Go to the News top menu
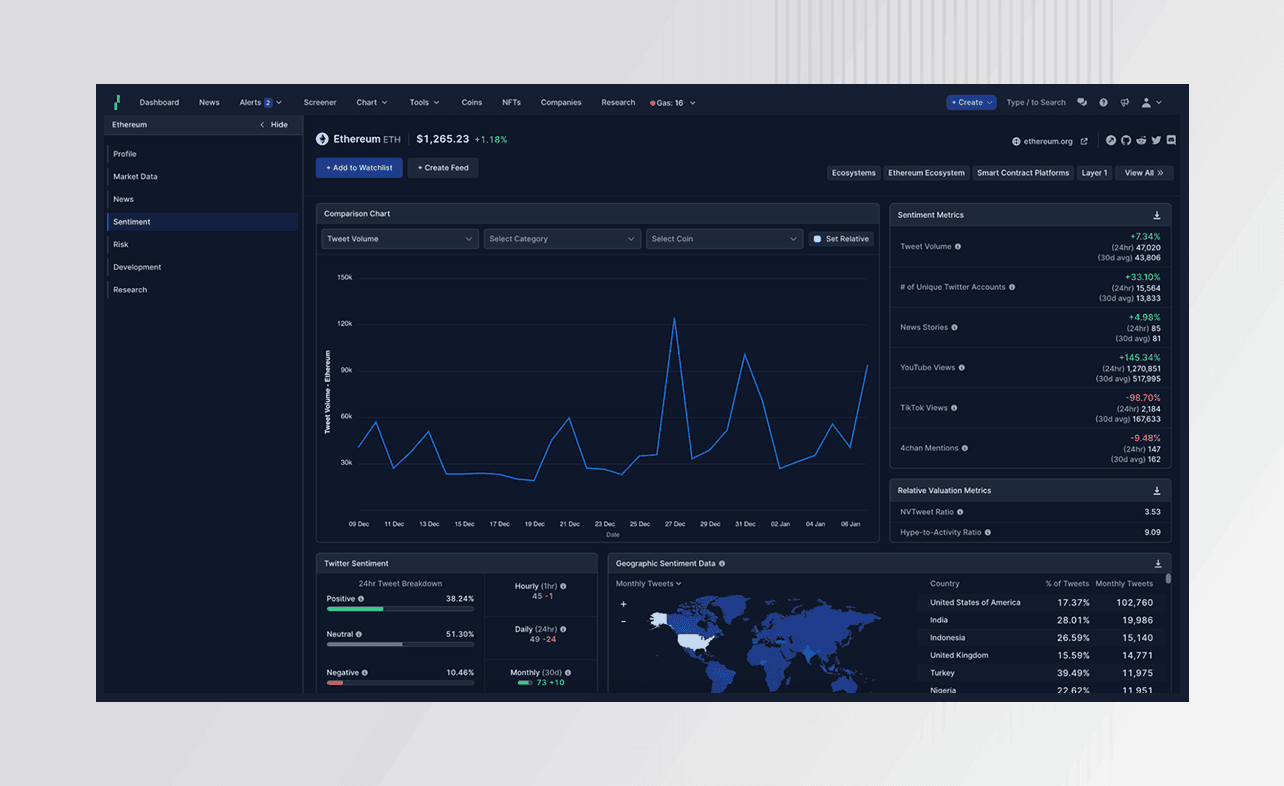 point(209,102)
